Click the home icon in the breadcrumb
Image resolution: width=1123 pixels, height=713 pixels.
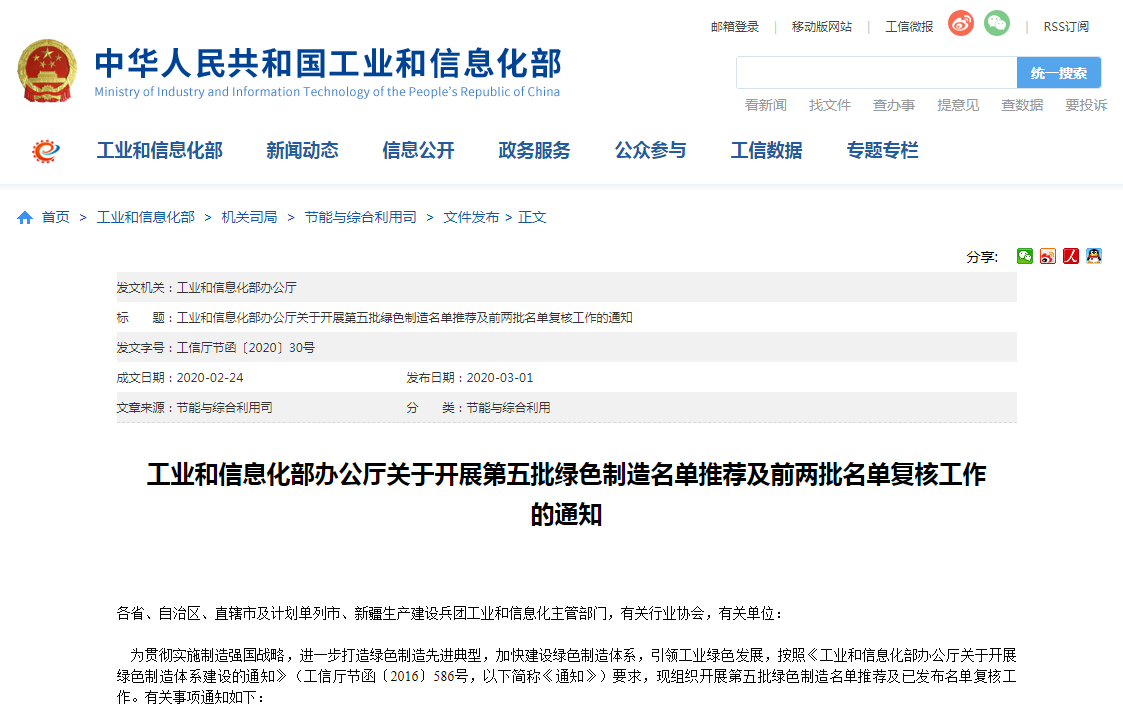click(x=25, y=218)
